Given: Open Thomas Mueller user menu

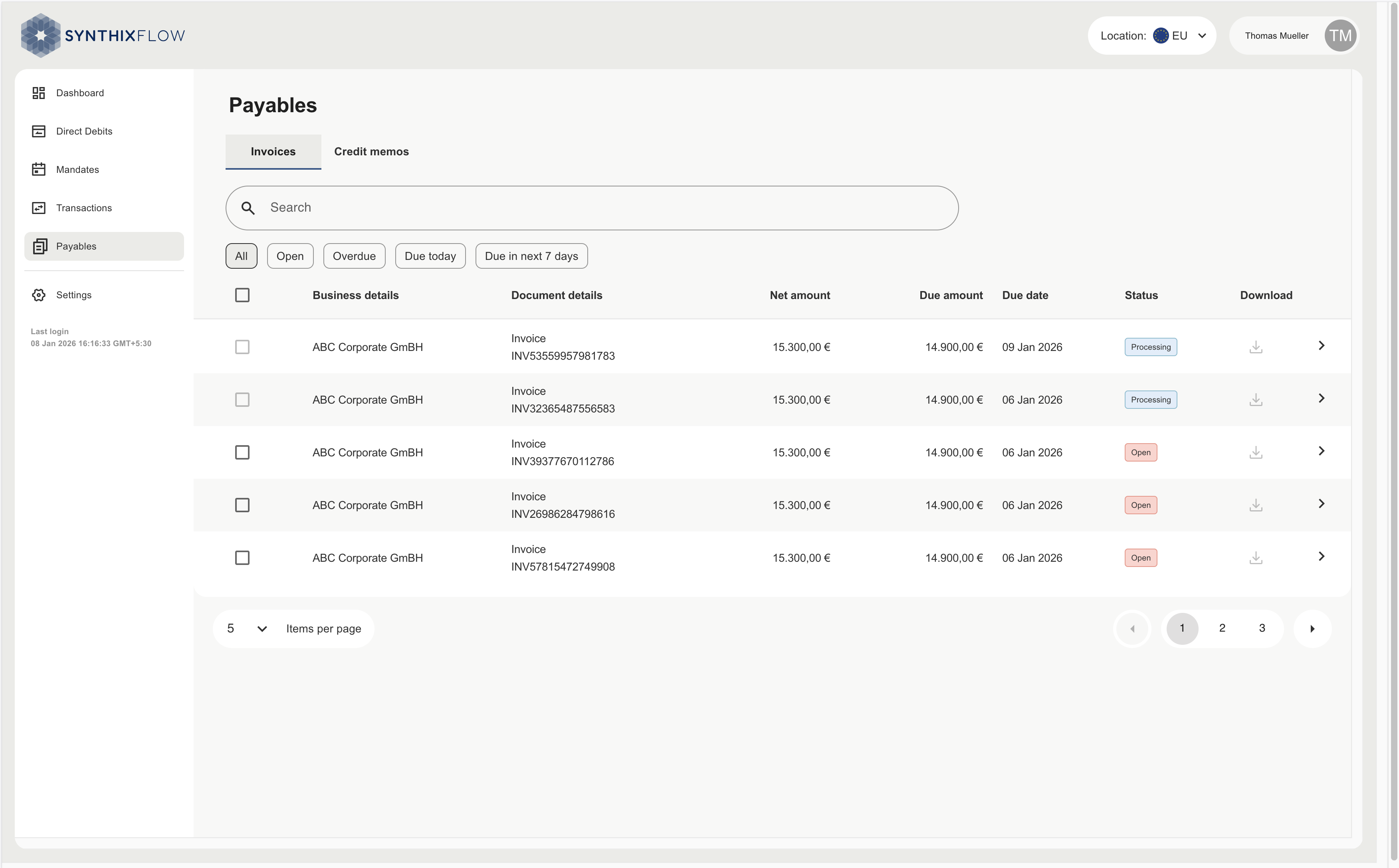Looking at the screenshot, I should coord(1294,36).
